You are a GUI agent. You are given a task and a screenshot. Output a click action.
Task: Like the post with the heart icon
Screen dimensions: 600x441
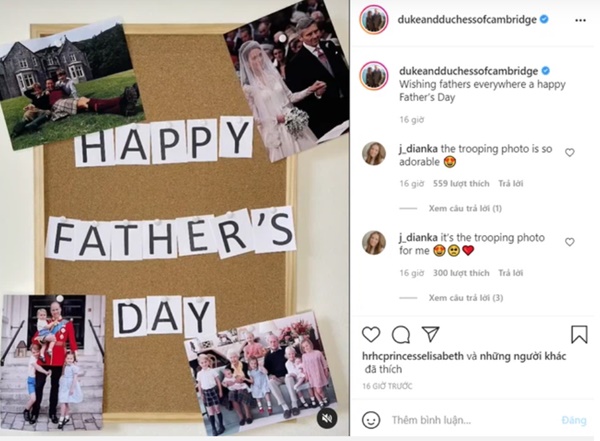point(371,335)
